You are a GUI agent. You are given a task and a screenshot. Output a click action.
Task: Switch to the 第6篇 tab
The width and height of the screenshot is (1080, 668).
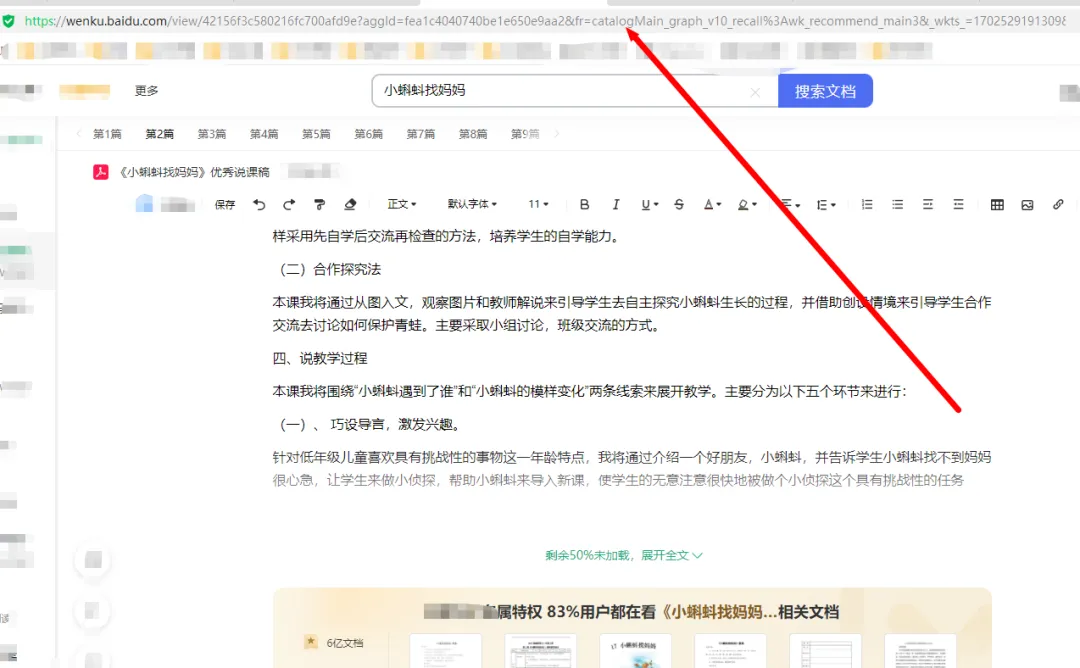pyautogui.click(x=368, y=134)
